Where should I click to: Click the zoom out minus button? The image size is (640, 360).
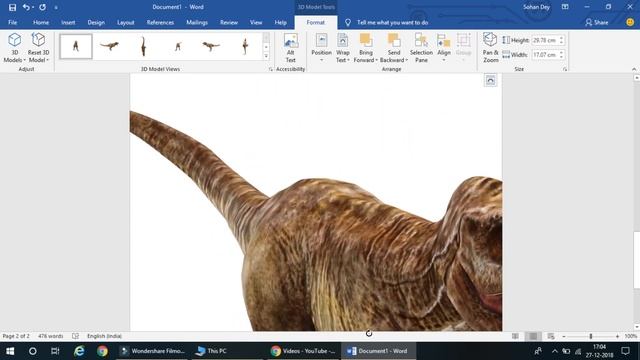(x=564, y=336)
